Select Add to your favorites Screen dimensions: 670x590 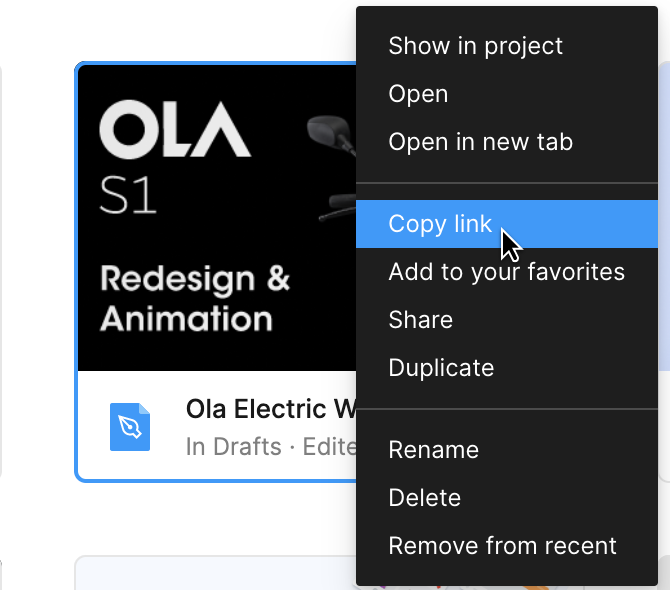tap(507, 272)
